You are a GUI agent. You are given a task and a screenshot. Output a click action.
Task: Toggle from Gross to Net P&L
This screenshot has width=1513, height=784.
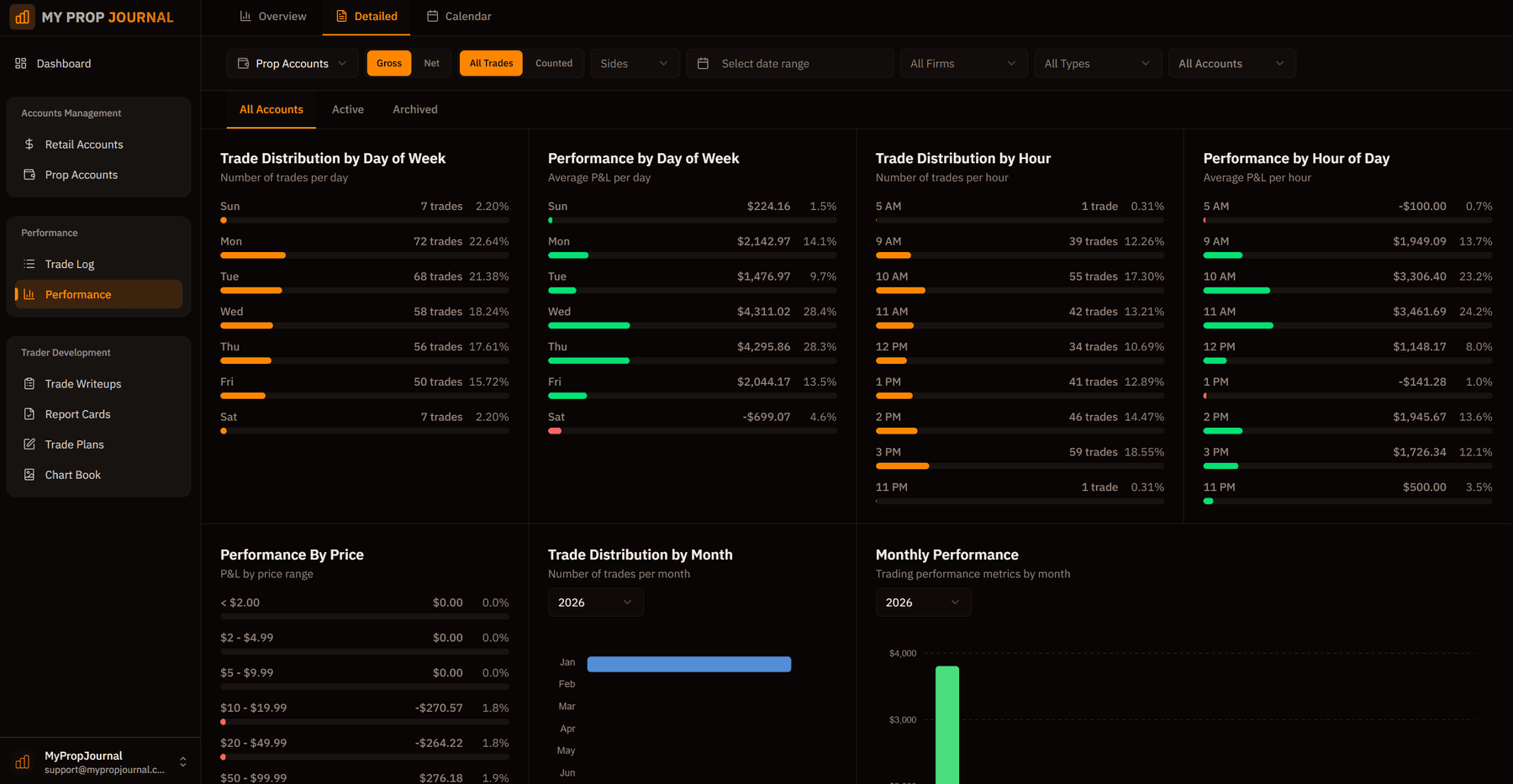[432, 63]
